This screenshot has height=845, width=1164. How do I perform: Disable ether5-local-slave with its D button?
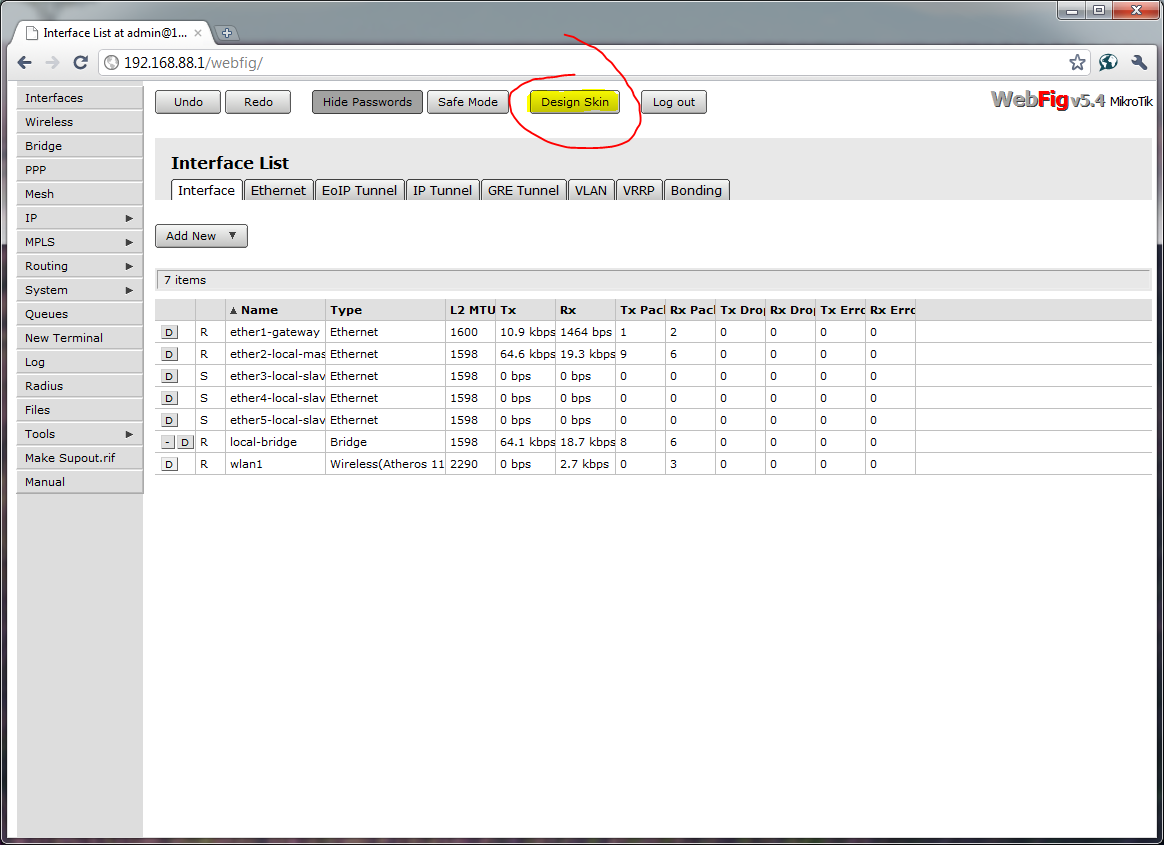point(169,420)
